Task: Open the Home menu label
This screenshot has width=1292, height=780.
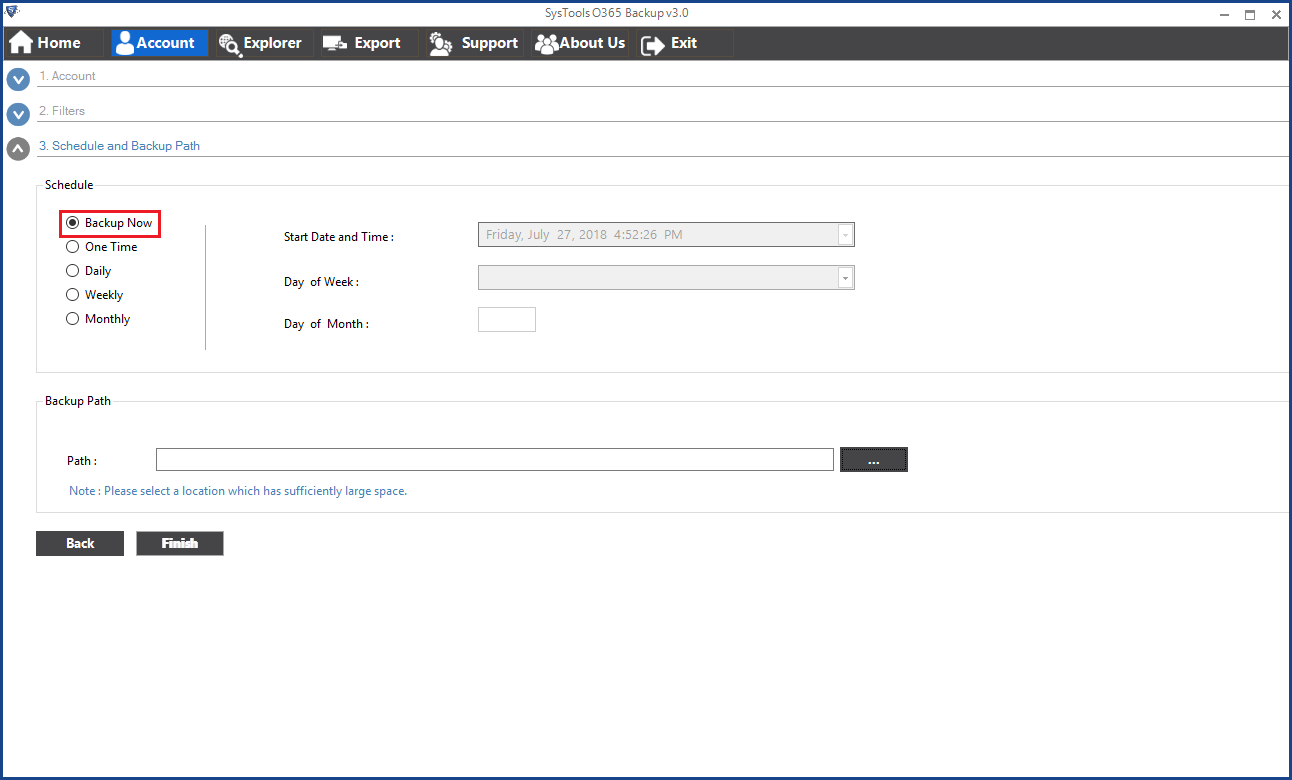Action: 59,43
